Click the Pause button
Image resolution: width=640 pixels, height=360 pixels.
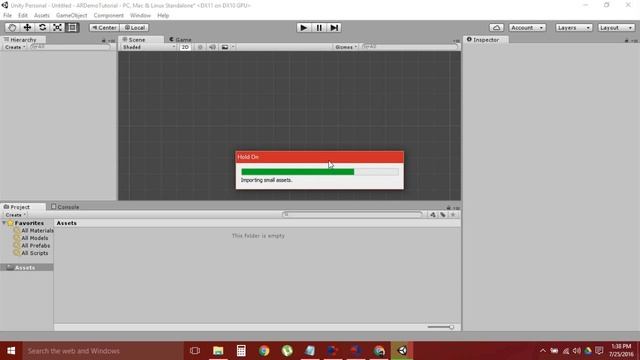click(x=319, y=27)
